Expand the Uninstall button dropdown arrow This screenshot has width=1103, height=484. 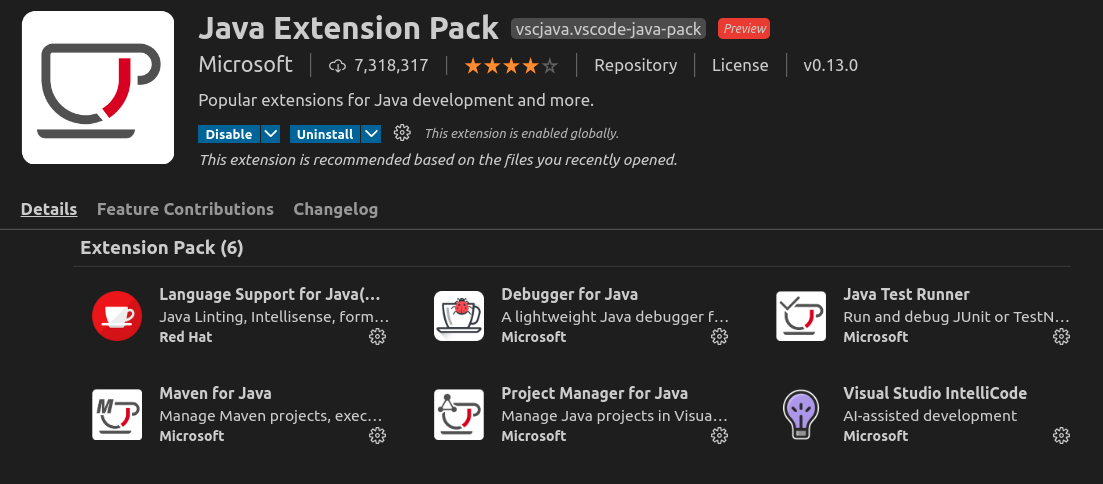point(372,134)
